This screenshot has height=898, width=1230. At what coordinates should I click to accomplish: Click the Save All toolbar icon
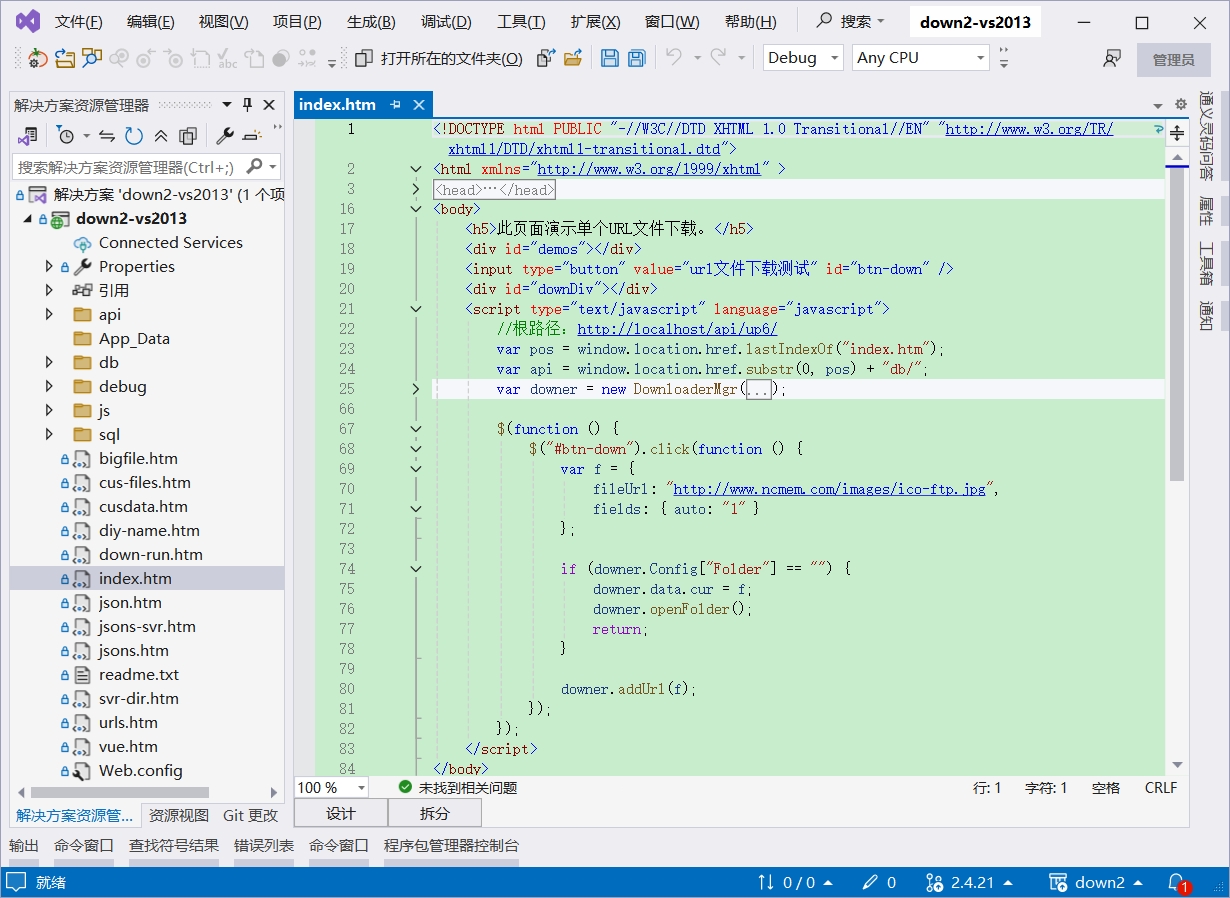(636, 58)
